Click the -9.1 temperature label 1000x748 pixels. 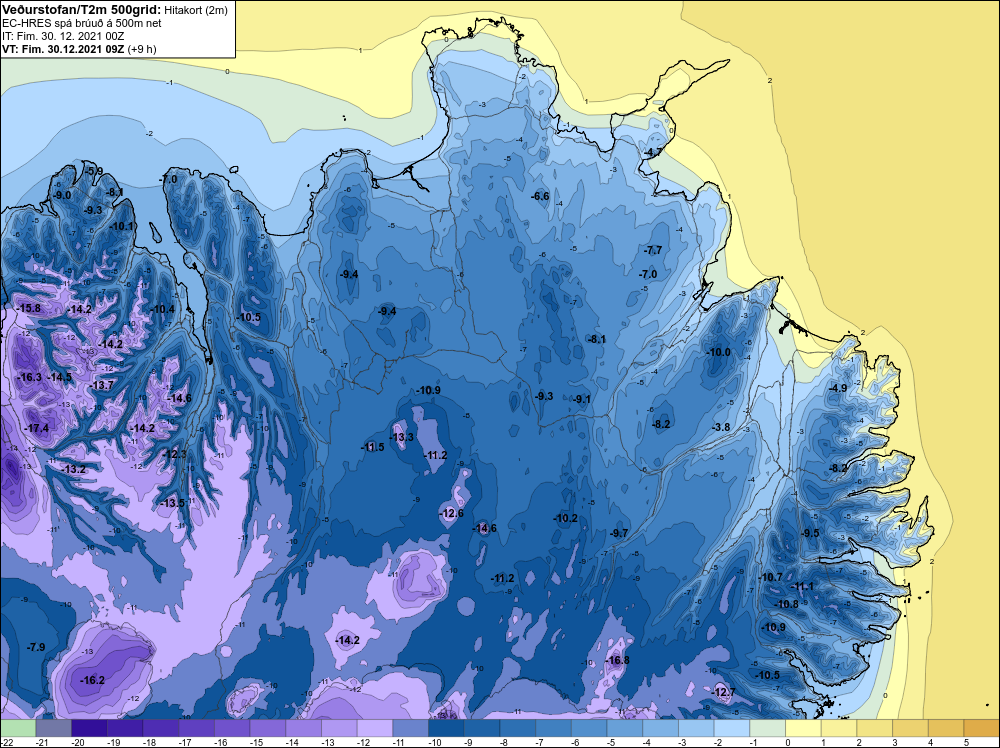tap(582, 399)
